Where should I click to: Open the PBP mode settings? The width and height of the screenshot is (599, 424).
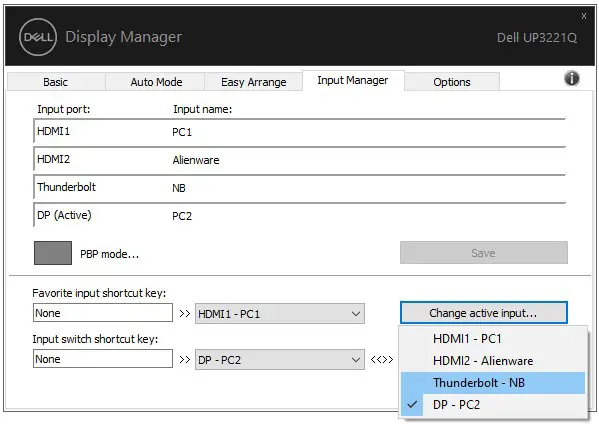(109, 254)
